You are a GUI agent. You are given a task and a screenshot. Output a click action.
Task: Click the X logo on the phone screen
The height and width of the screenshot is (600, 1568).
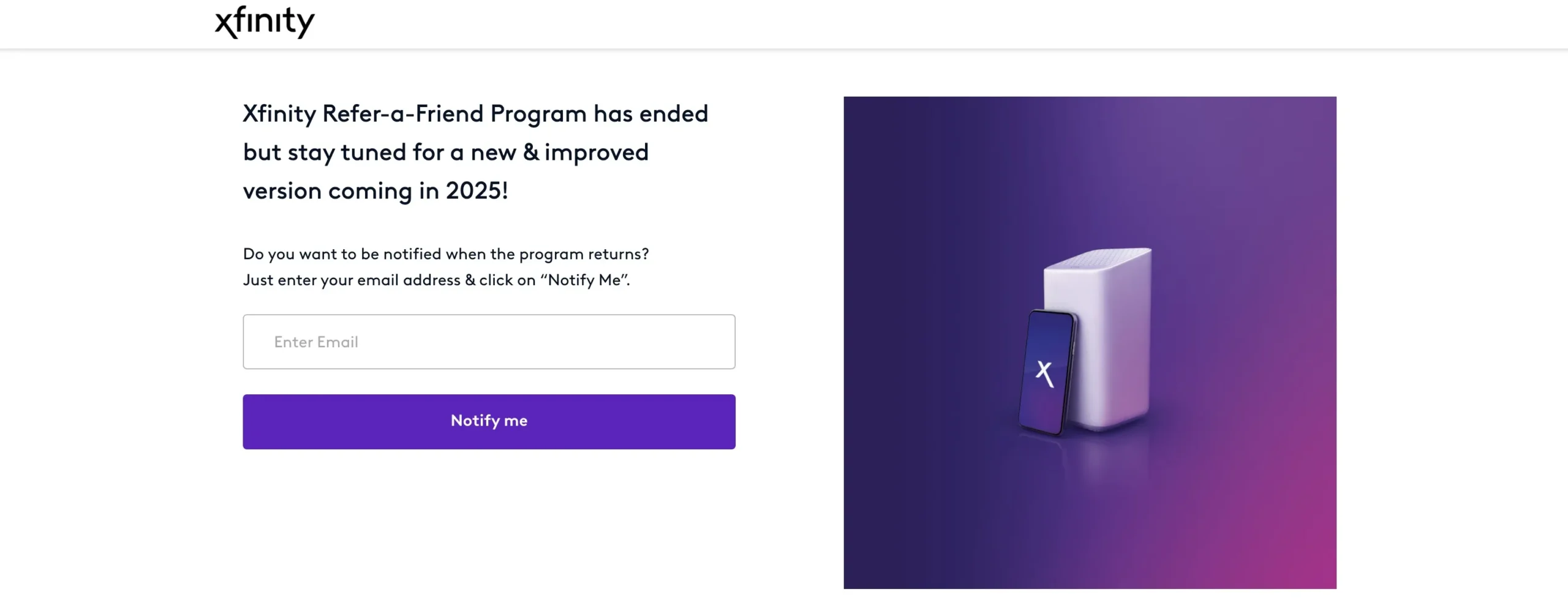[x=1044, y=373]
